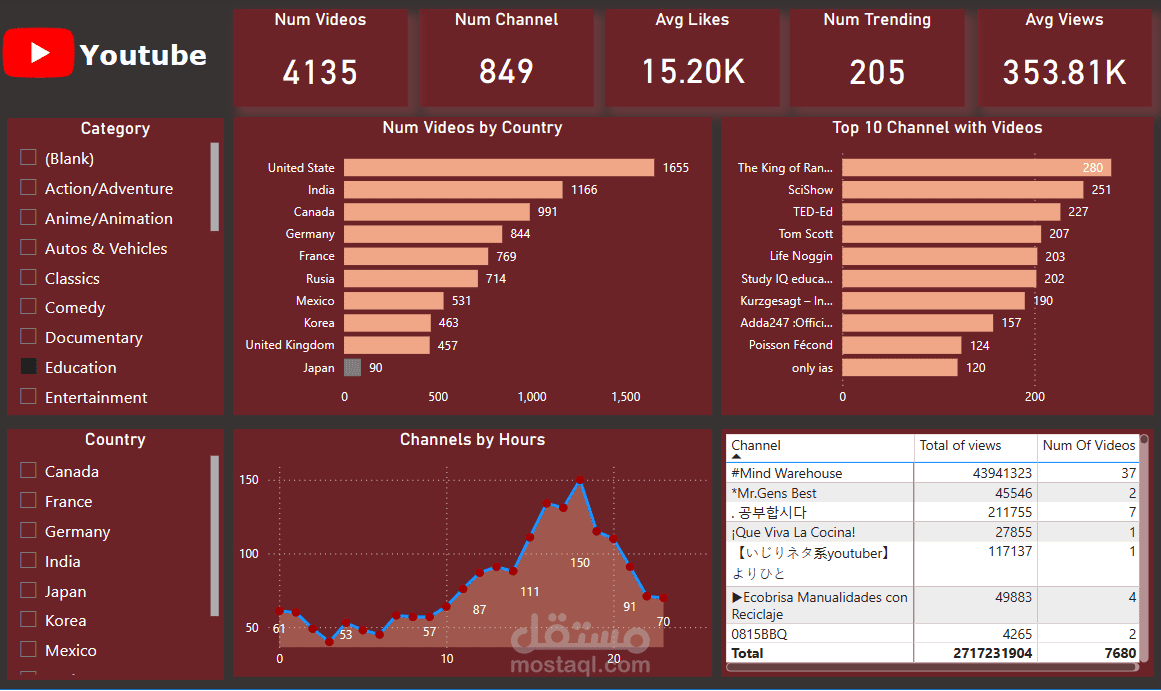Viewport: 1161px width, 691px height.
Task: Check the Japan country box
Action: (28, 590)
